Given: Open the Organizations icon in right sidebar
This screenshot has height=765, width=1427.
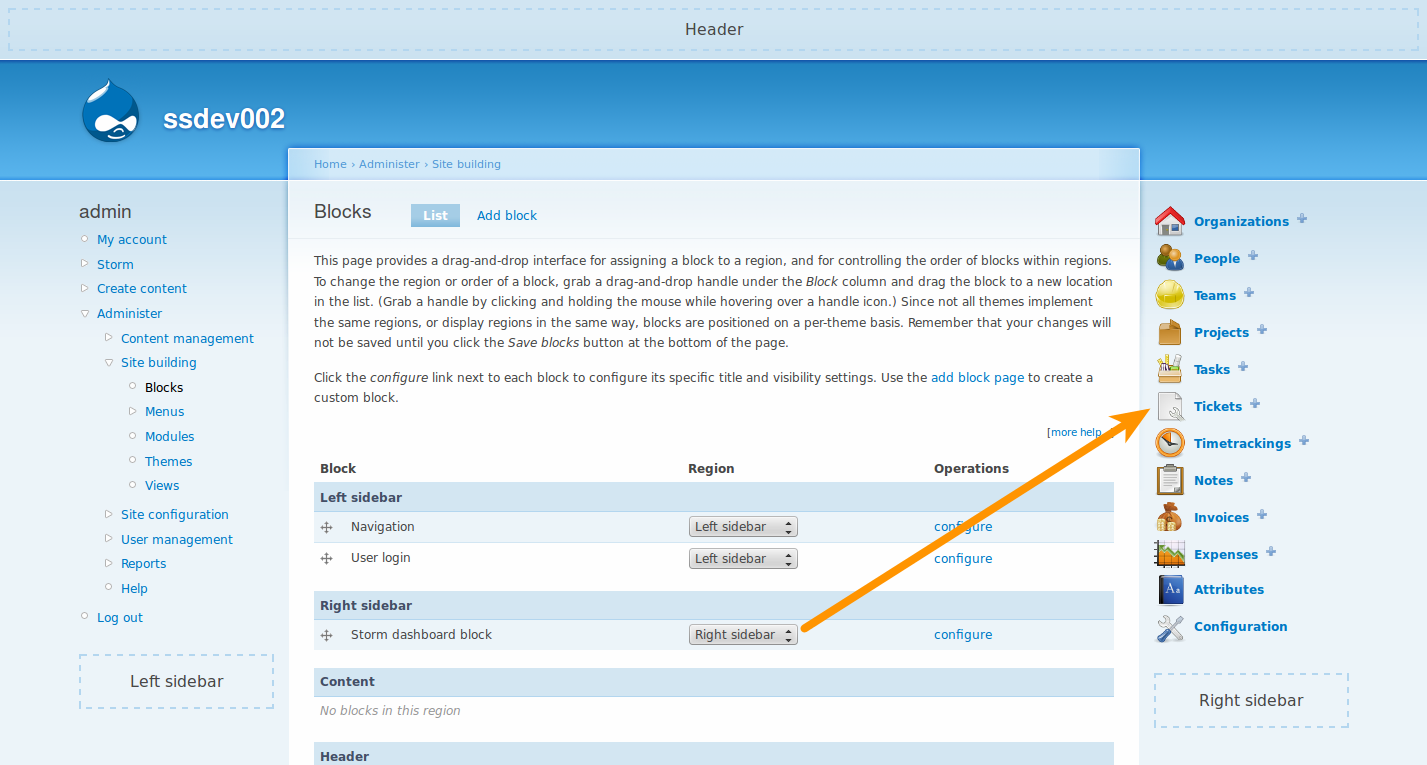Looking at the screenshot, I should pyautogui.click(x=1168, y=220).
